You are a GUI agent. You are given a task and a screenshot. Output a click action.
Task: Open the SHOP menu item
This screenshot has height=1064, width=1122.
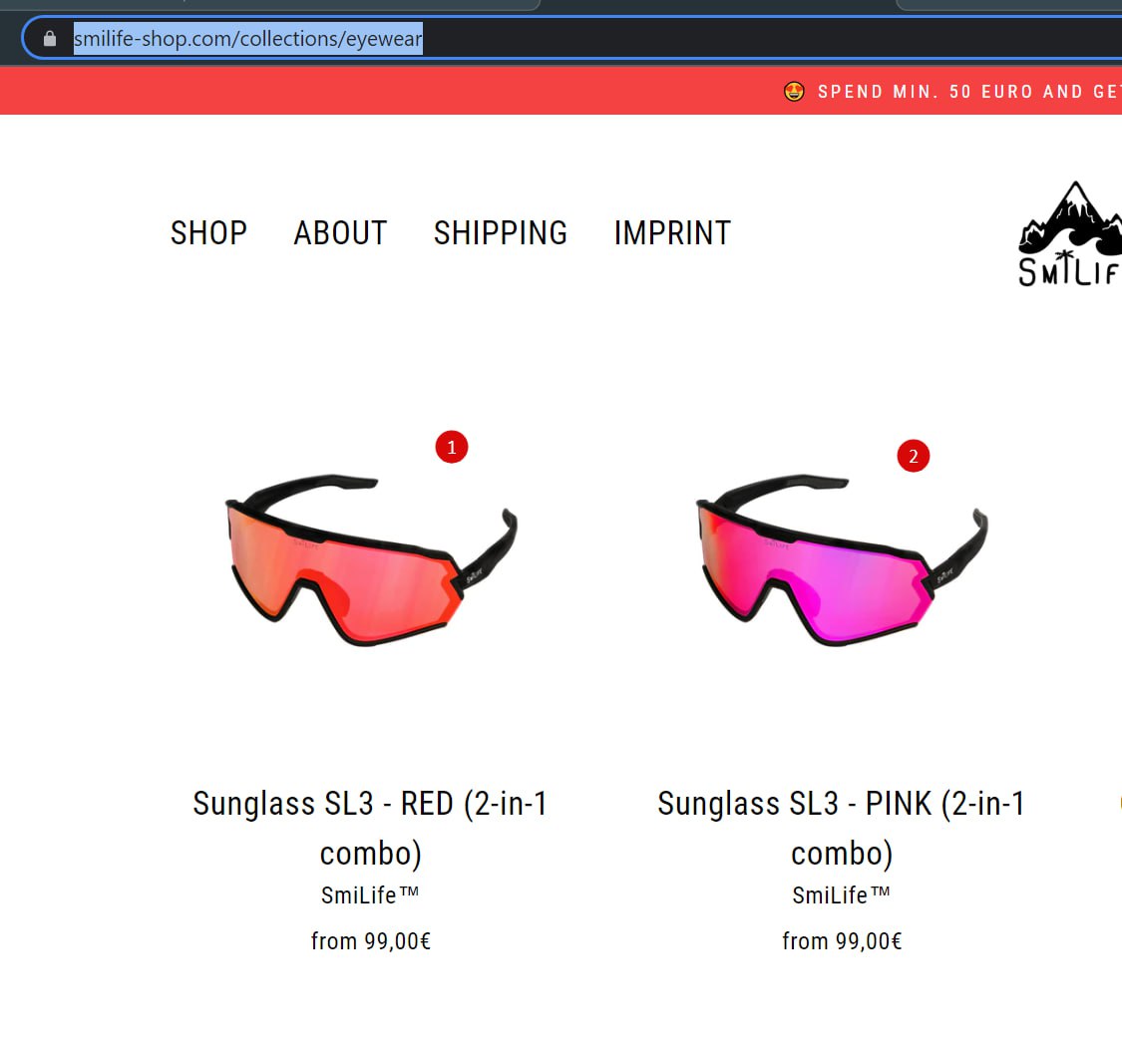(209, 233)
